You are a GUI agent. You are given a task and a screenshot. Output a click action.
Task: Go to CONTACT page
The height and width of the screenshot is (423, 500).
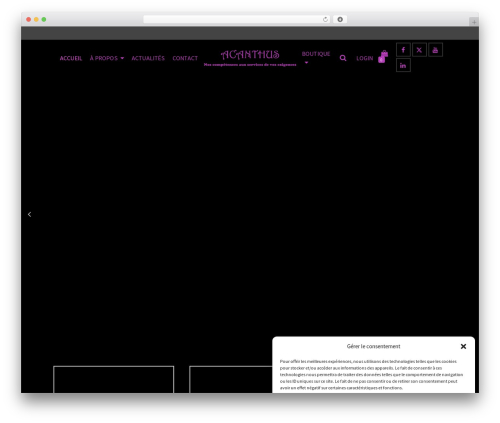[x=185, y=58]
